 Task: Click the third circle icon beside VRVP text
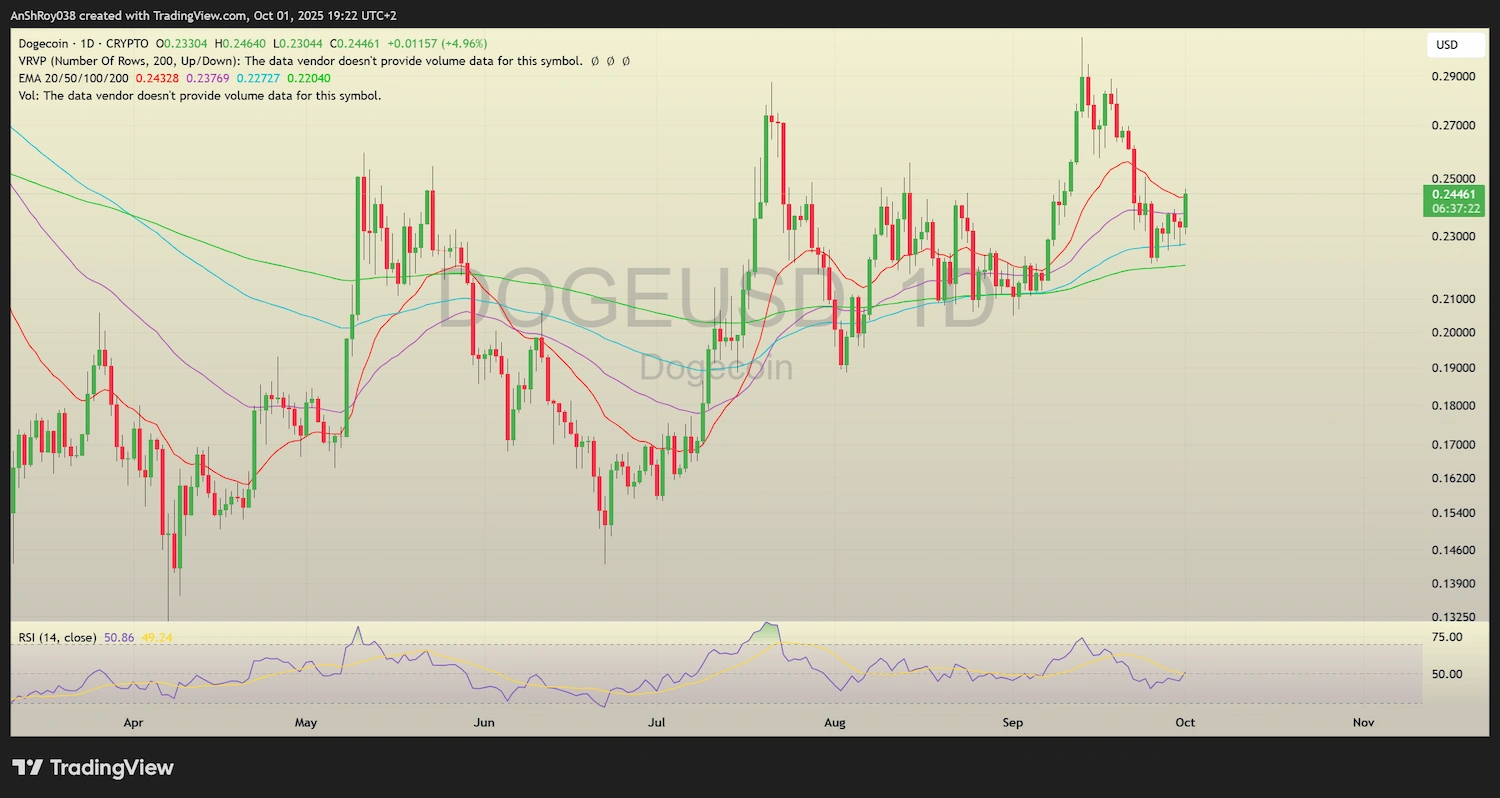click(625, 61)
